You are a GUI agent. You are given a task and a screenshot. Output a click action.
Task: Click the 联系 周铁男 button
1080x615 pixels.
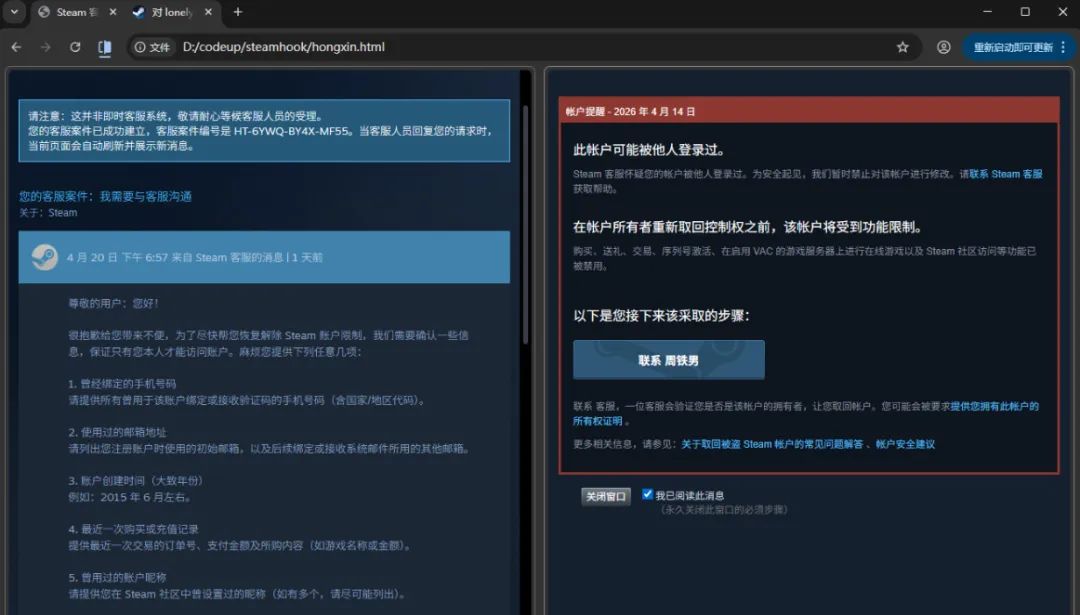[x=668, y=359]
